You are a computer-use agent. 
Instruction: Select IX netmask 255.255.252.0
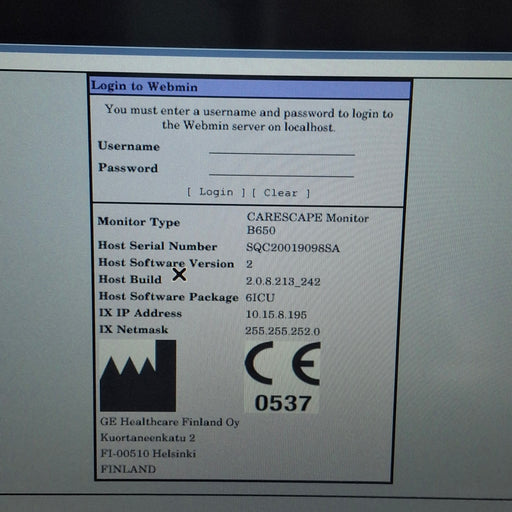coord(282,331)
